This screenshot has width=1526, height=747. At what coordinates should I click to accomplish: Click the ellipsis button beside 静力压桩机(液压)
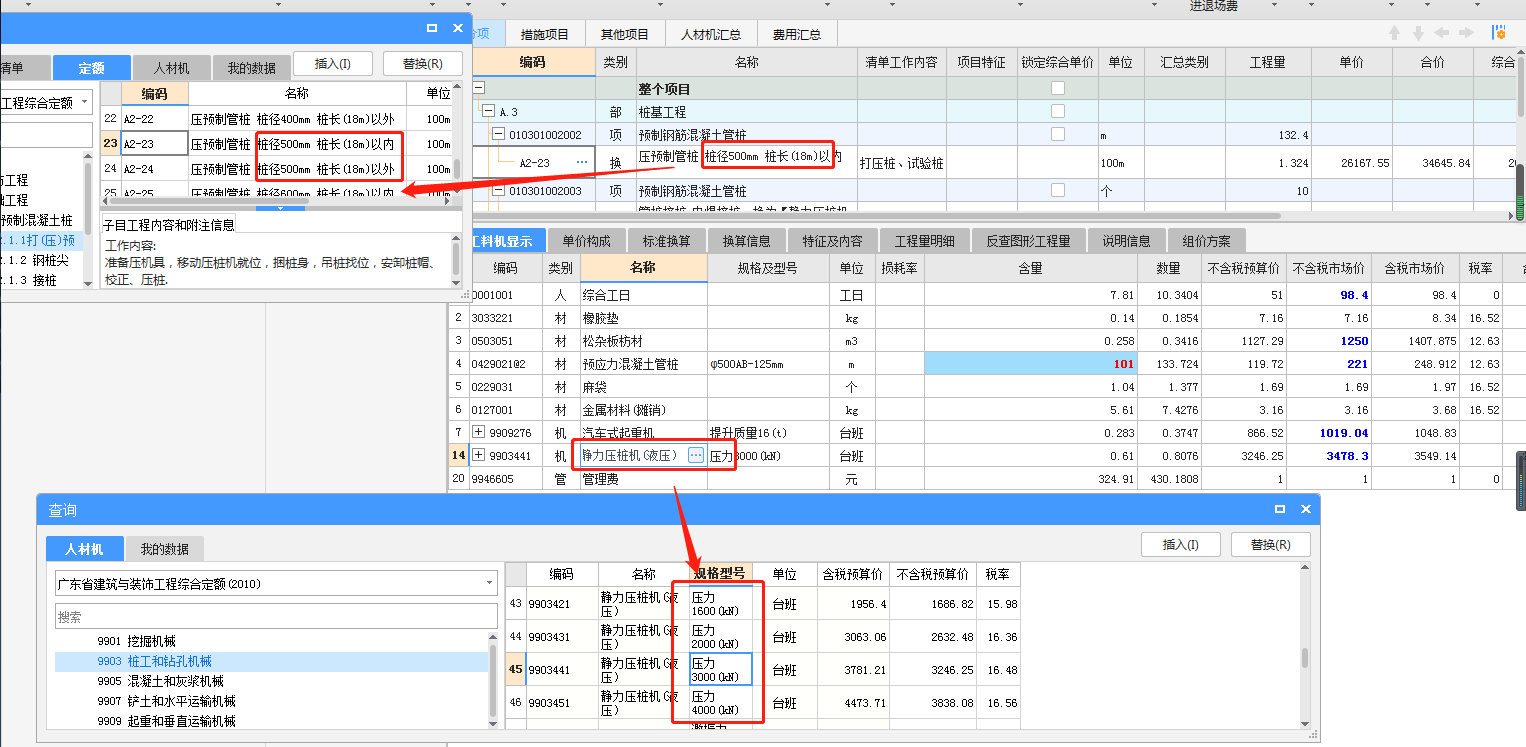click(x=696, y=455)
